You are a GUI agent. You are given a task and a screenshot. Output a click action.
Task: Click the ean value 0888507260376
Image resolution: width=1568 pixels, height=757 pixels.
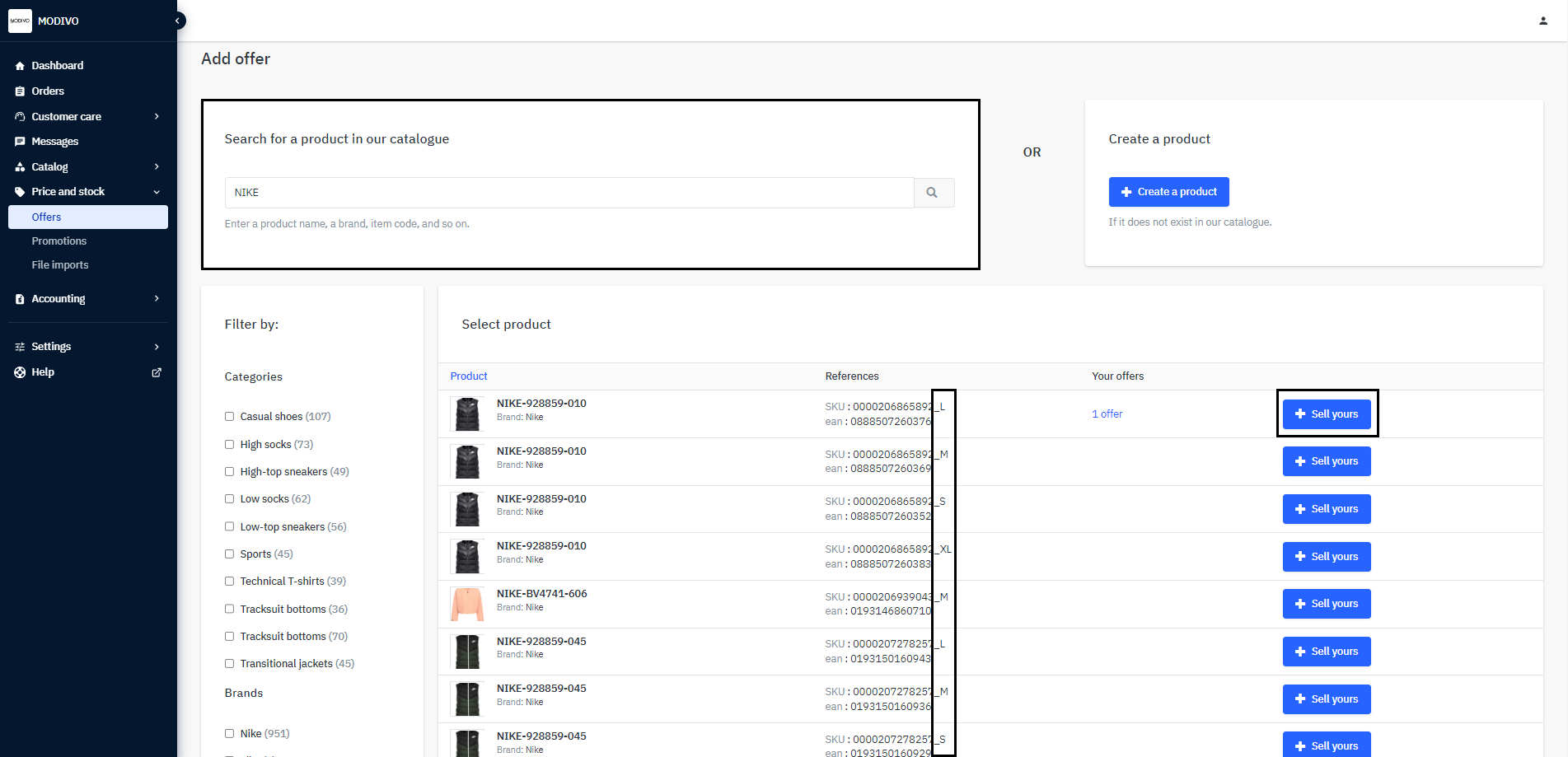(891, 422)
